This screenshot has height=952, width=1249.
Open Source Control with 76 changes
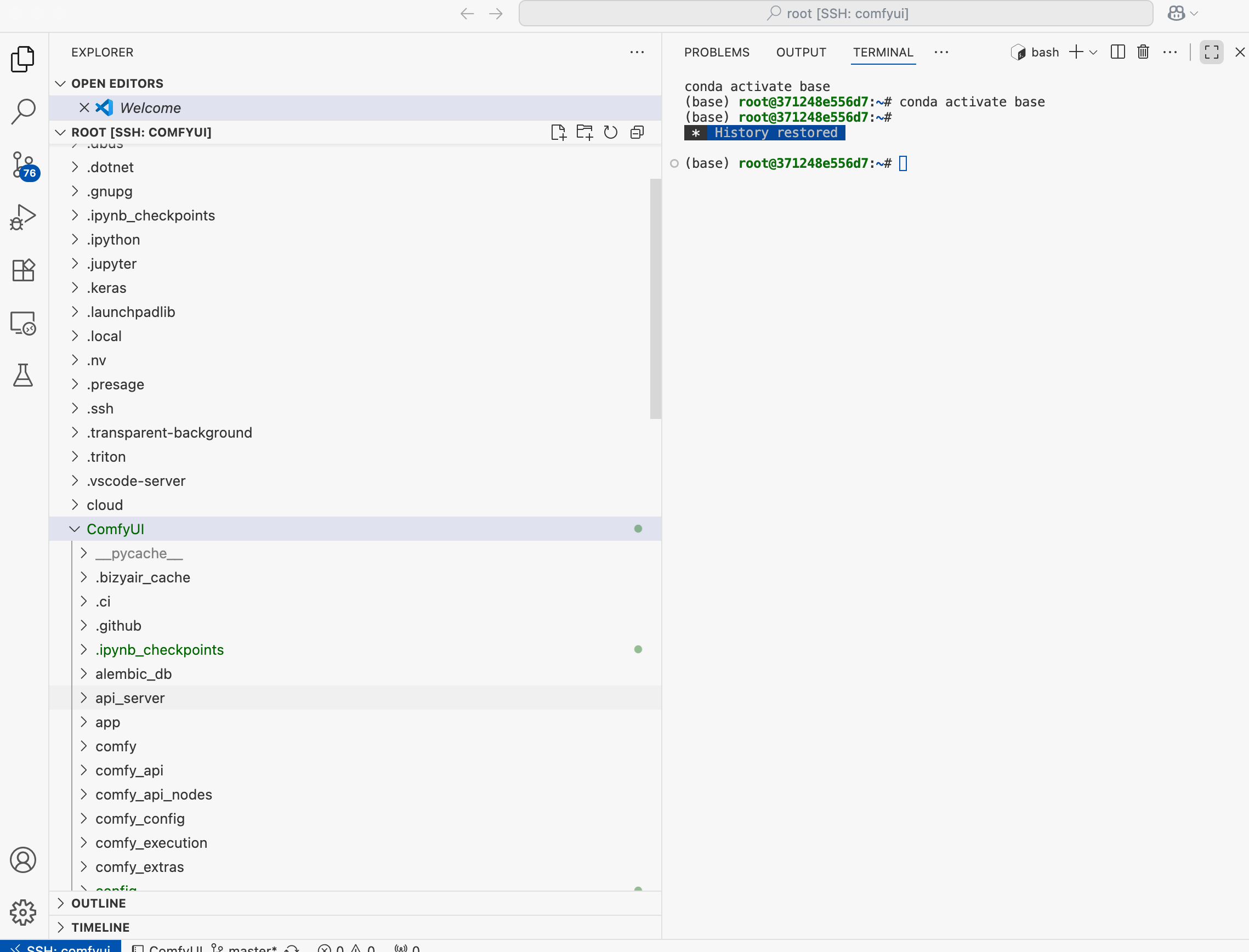tap(24, 166)
